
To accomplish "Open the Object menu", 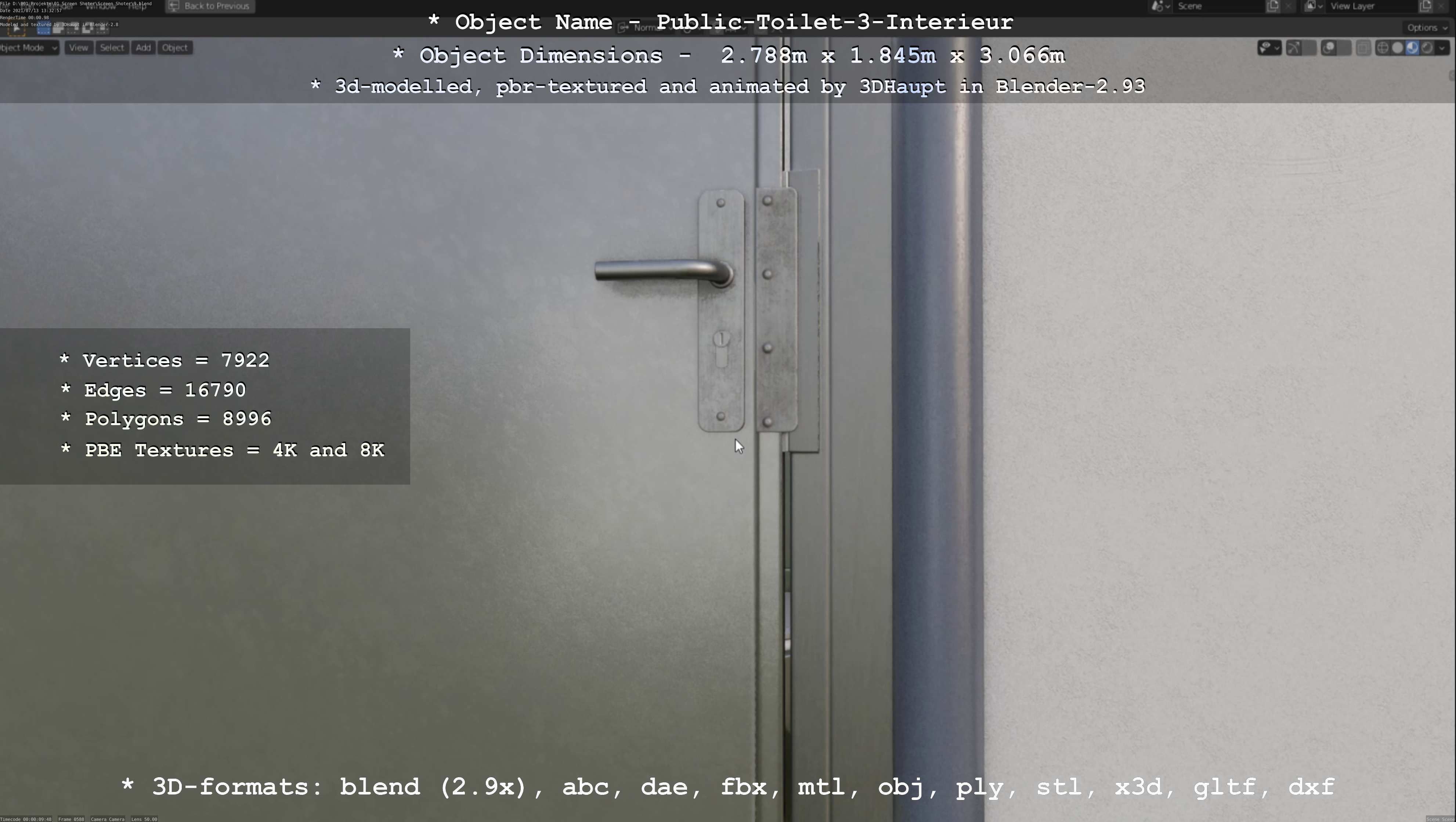I will (x=175, y=47).
